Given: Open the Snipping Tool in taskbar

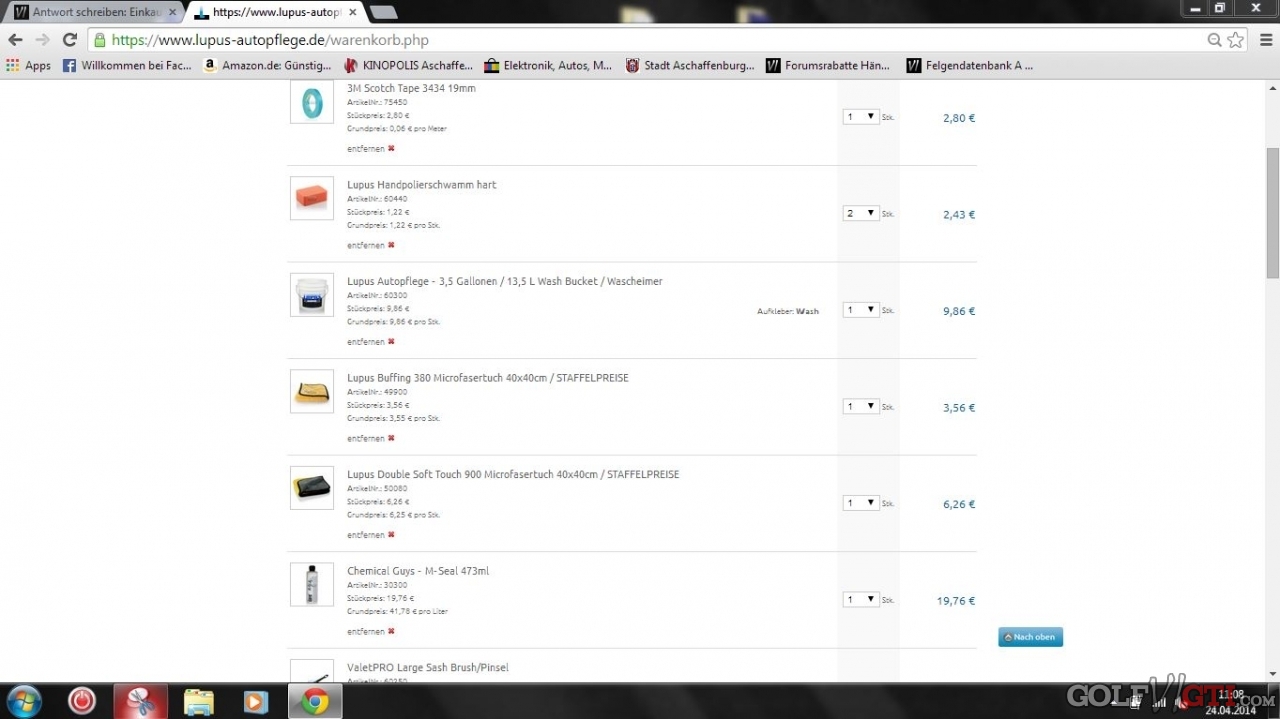Looking at the screenshot, I should coord(140,701).
